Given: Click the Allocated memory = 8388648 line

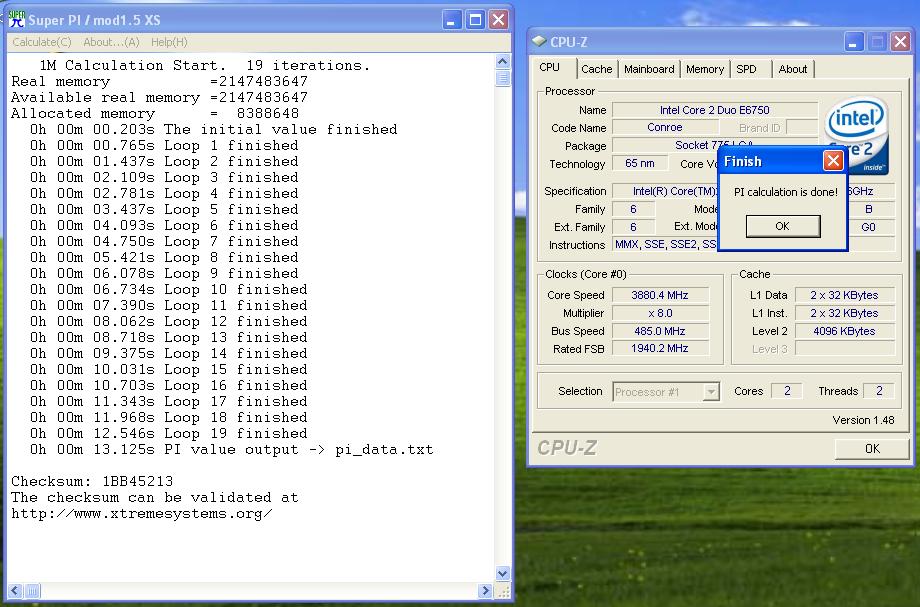Looking at the screenshot, I should 155,114.
